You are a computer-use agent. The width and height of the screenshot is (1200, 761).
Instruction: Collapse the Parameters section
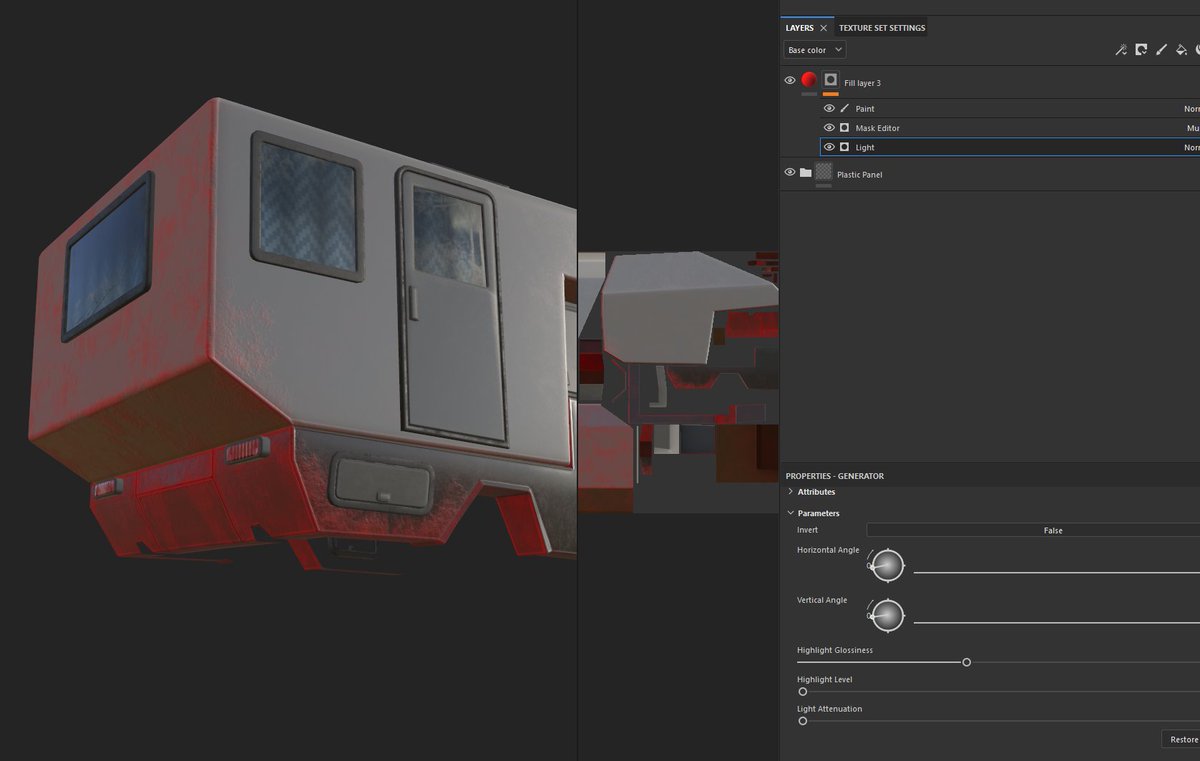[x=790, y=512]
